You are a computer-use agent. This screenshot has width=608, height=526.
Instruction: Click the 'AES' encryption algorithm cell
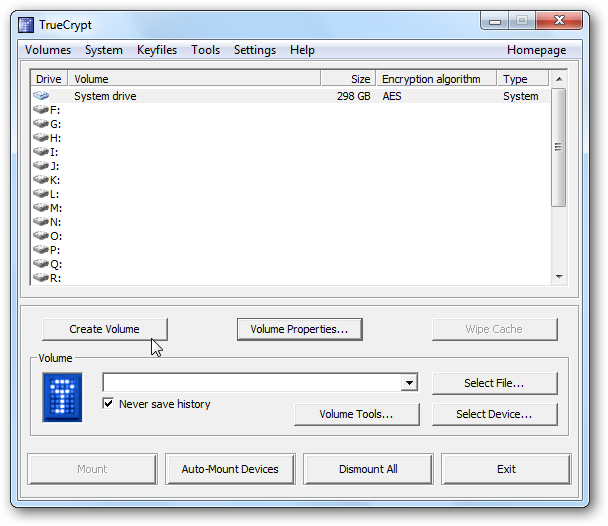(x=392, y=96)
